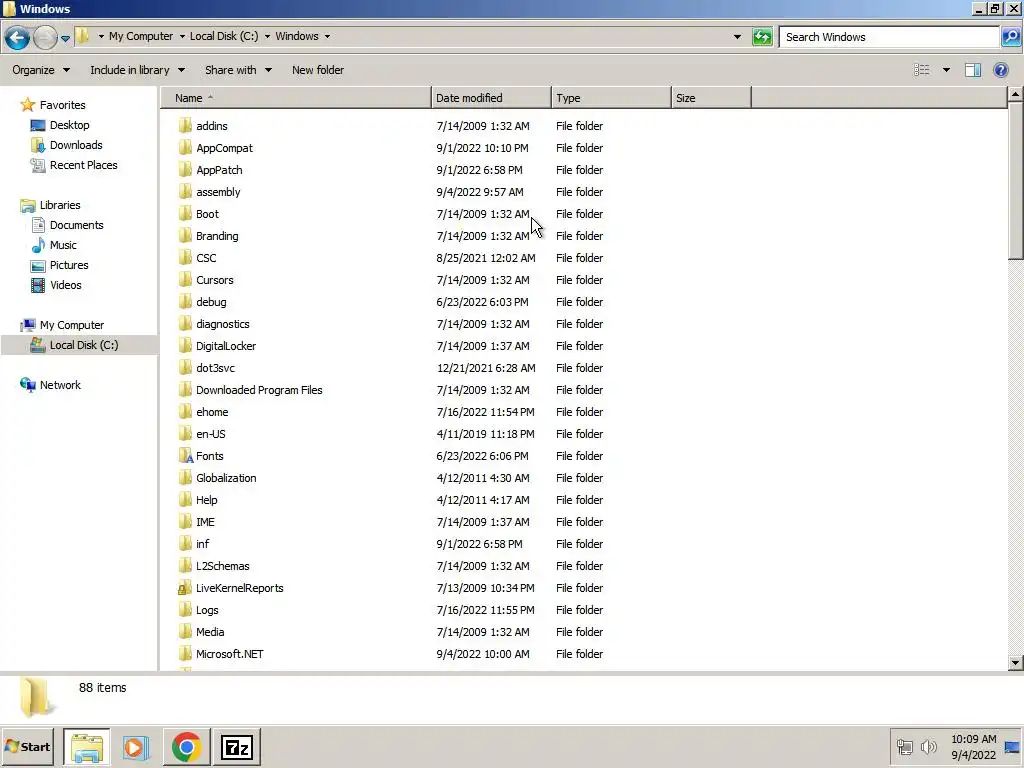Launch Windows Media Player from taskbar
This screenshot has height=768, width=1024.
[136, 746]
